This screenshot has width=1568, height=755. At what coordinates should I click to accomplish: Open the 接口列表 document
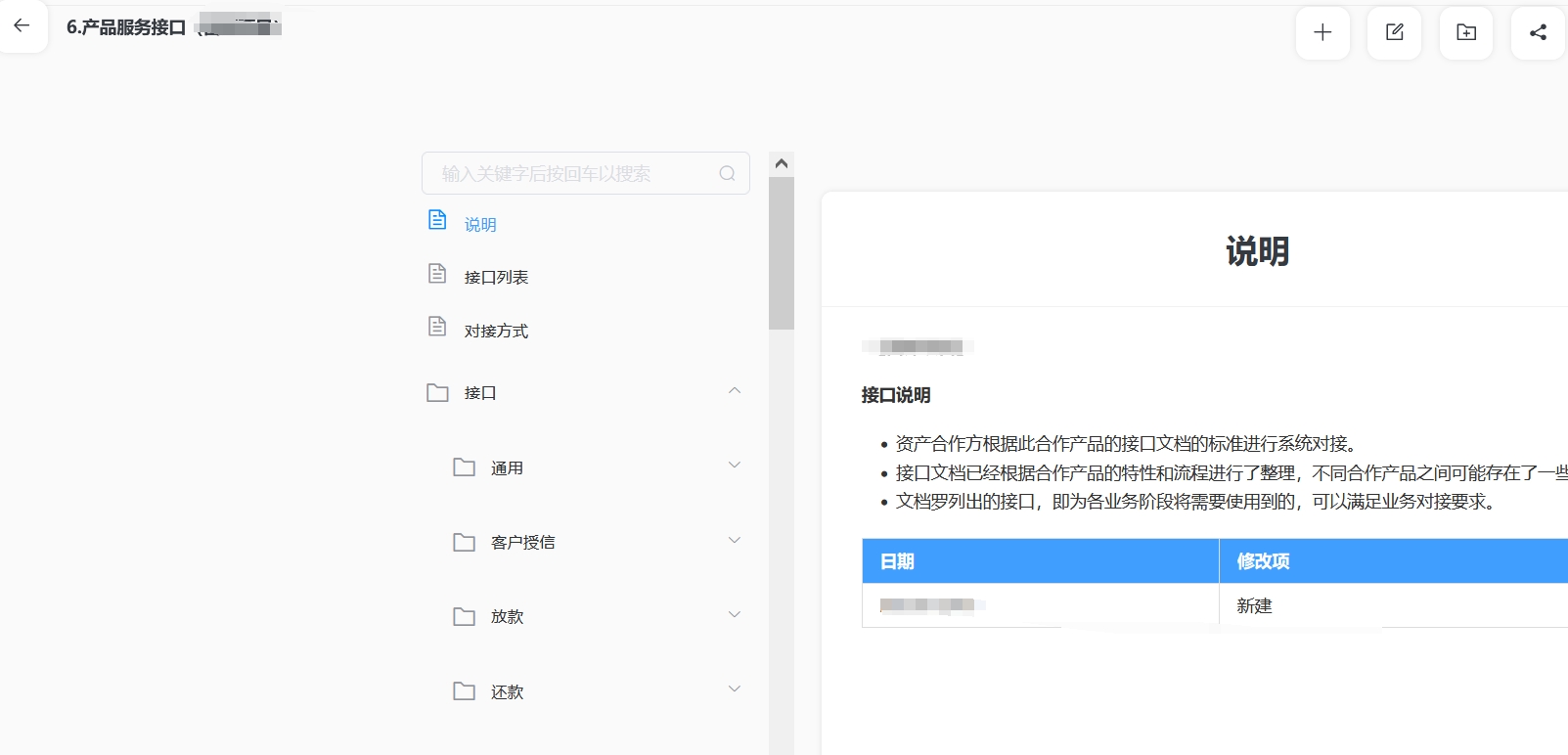(496, 277)
